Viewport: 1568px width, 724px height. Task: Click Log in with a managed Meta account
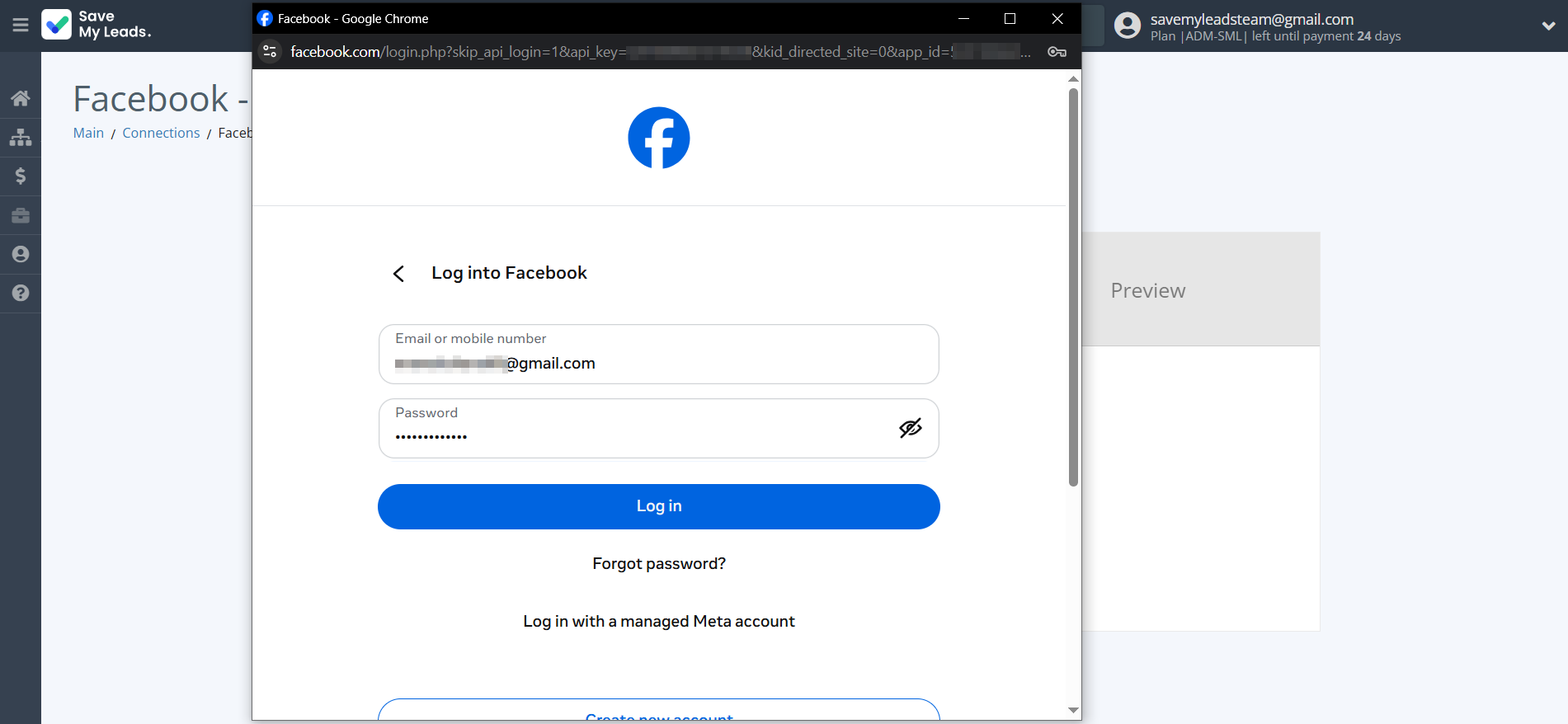(x=658, y=621)
